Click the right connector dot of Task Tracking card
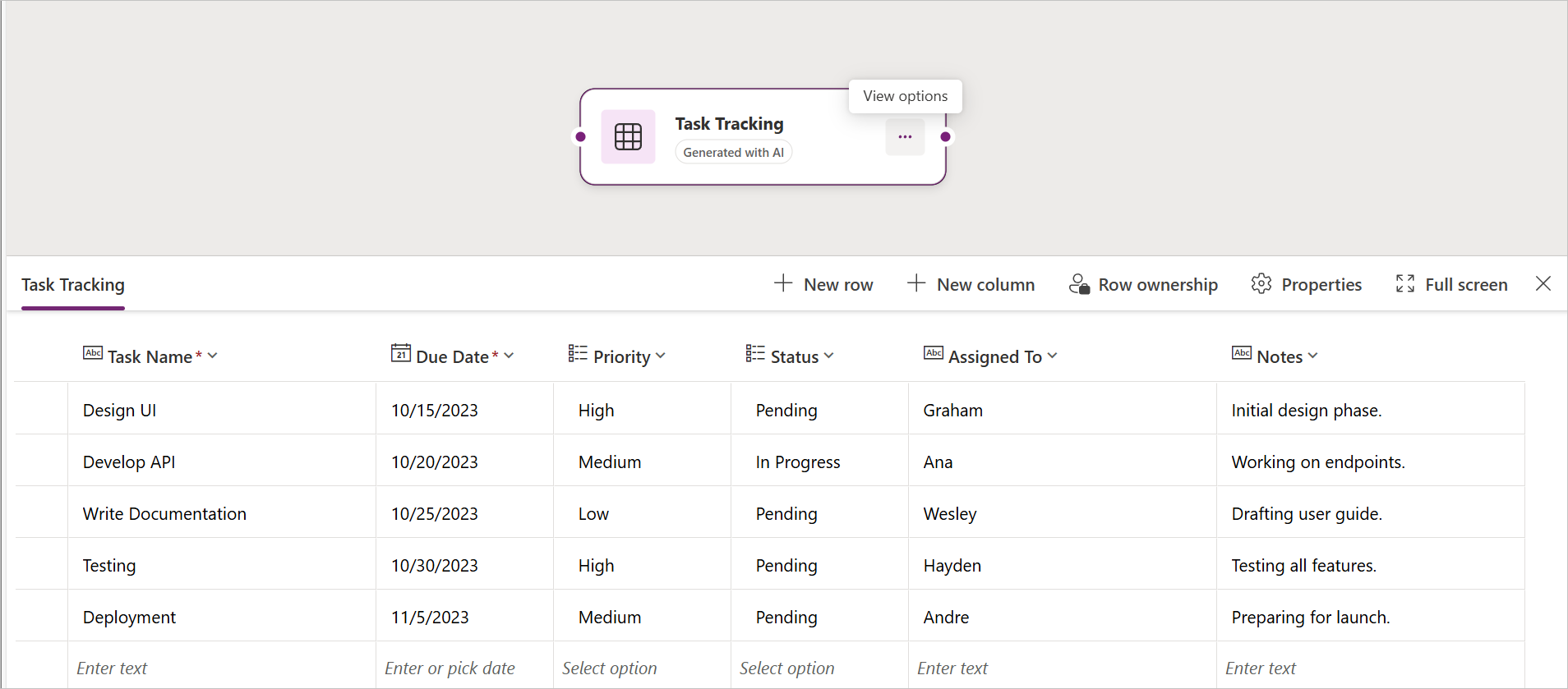1568x689 pixels. click(946, 137)
